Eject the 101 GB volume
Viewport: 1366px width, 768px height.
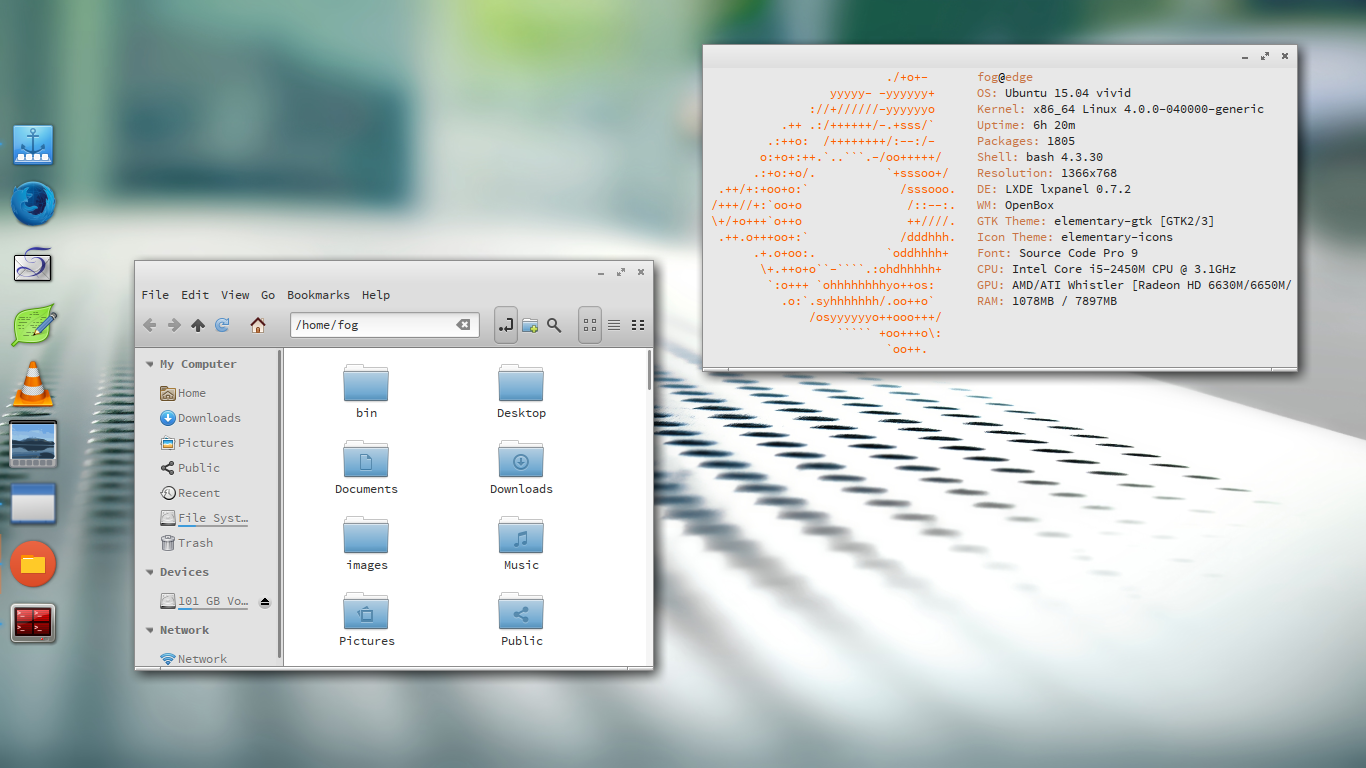265,602
